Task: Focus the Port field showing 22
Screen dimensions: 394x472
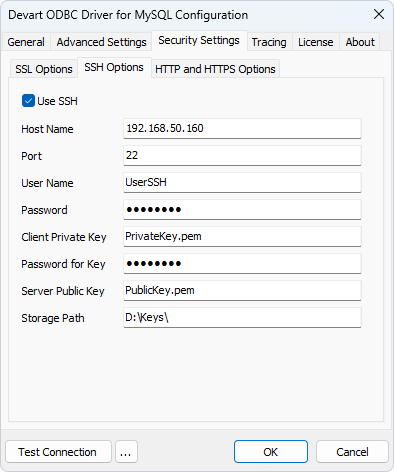Action: click(242, 155)
